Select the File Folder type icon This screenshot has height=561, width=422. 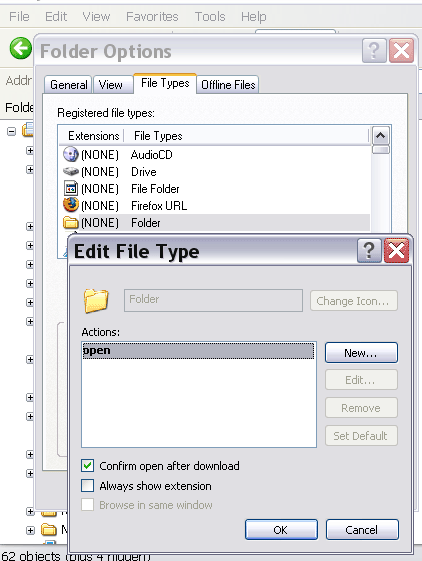click(71, 188)
